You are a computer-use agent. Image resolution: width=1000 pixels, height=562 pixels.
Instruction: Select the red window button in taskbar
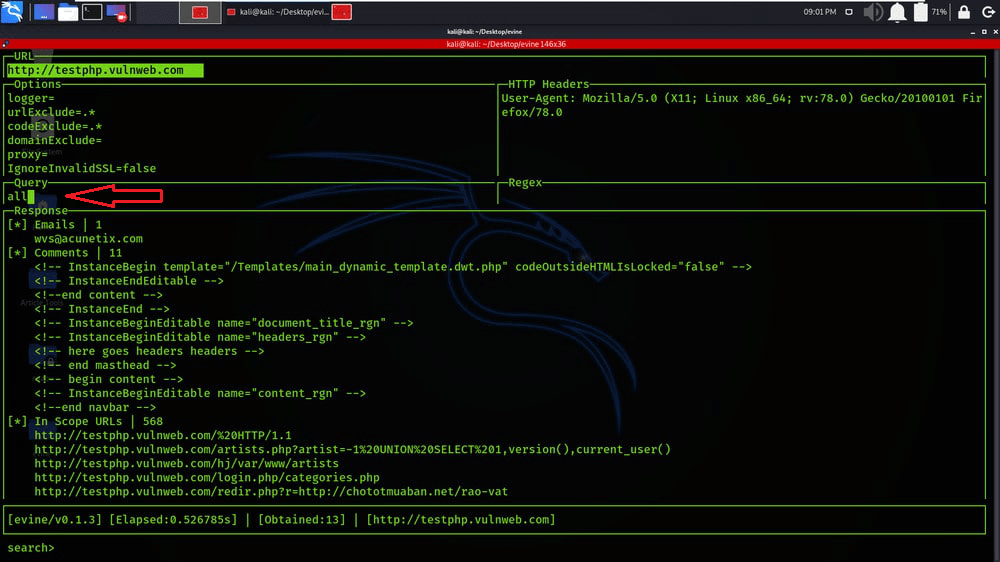(200, 12)
